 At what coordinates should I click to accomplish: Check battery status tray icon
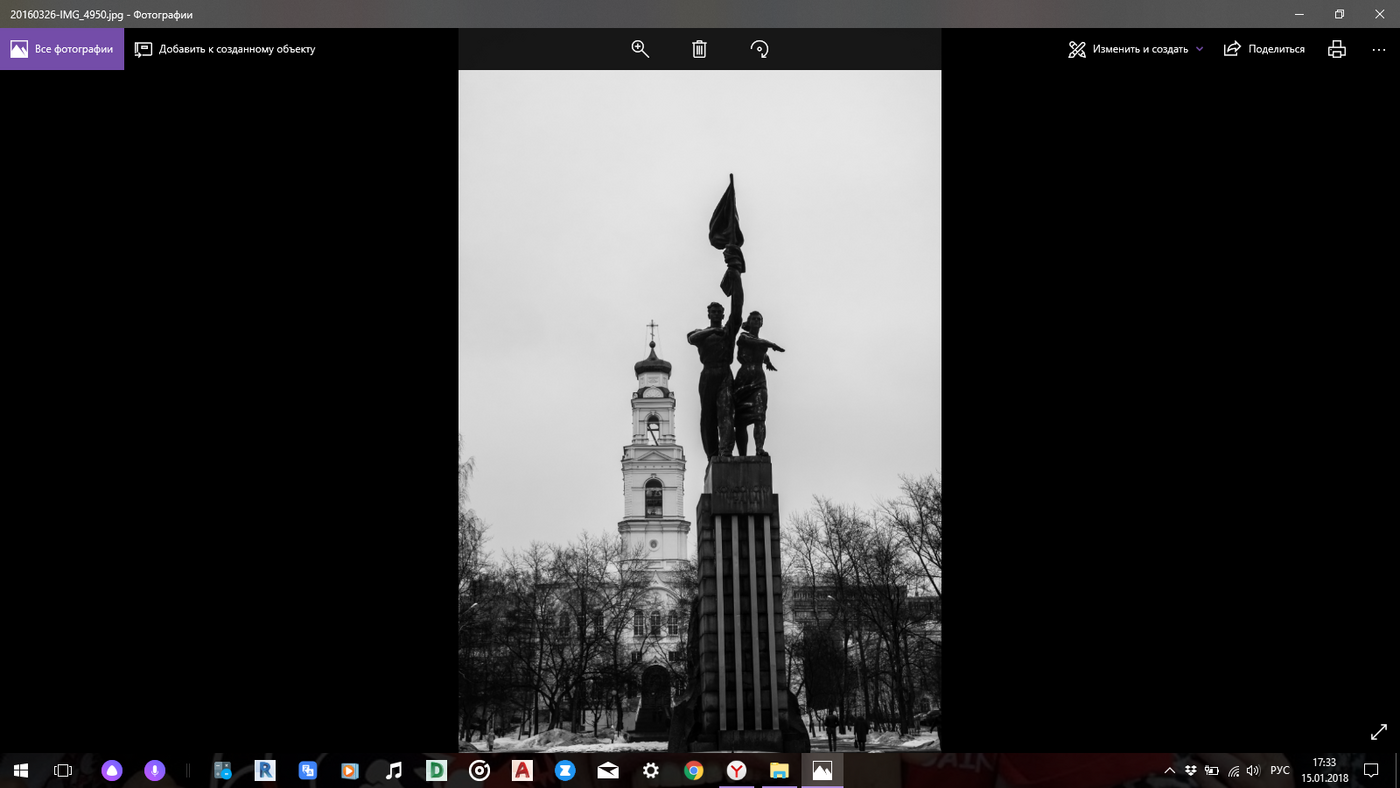pos(1212,770)
